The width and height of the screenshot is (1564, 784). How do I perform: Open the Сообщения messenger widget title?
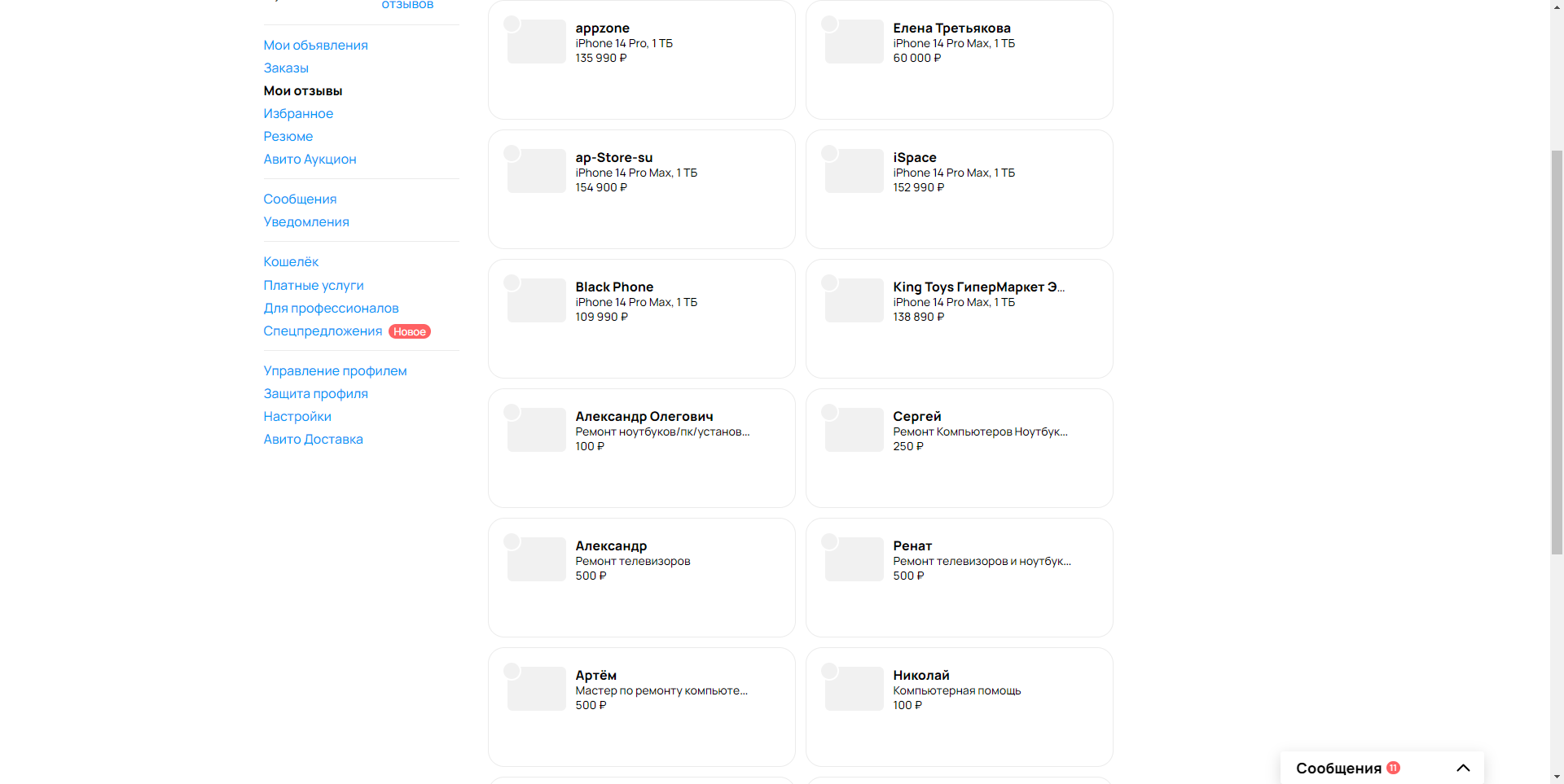1338,768
